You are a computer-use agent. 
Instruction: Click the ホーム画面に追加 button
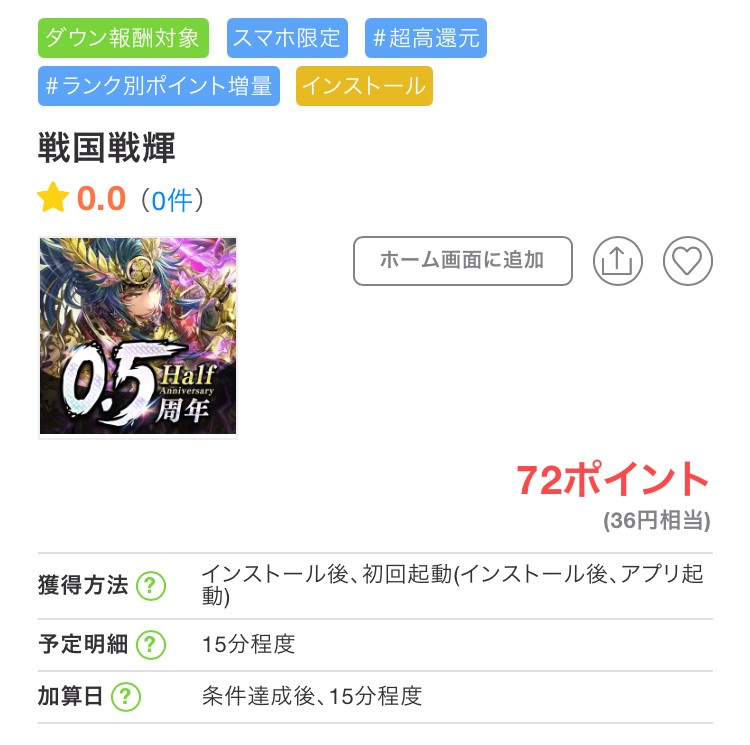coord(463,261)
